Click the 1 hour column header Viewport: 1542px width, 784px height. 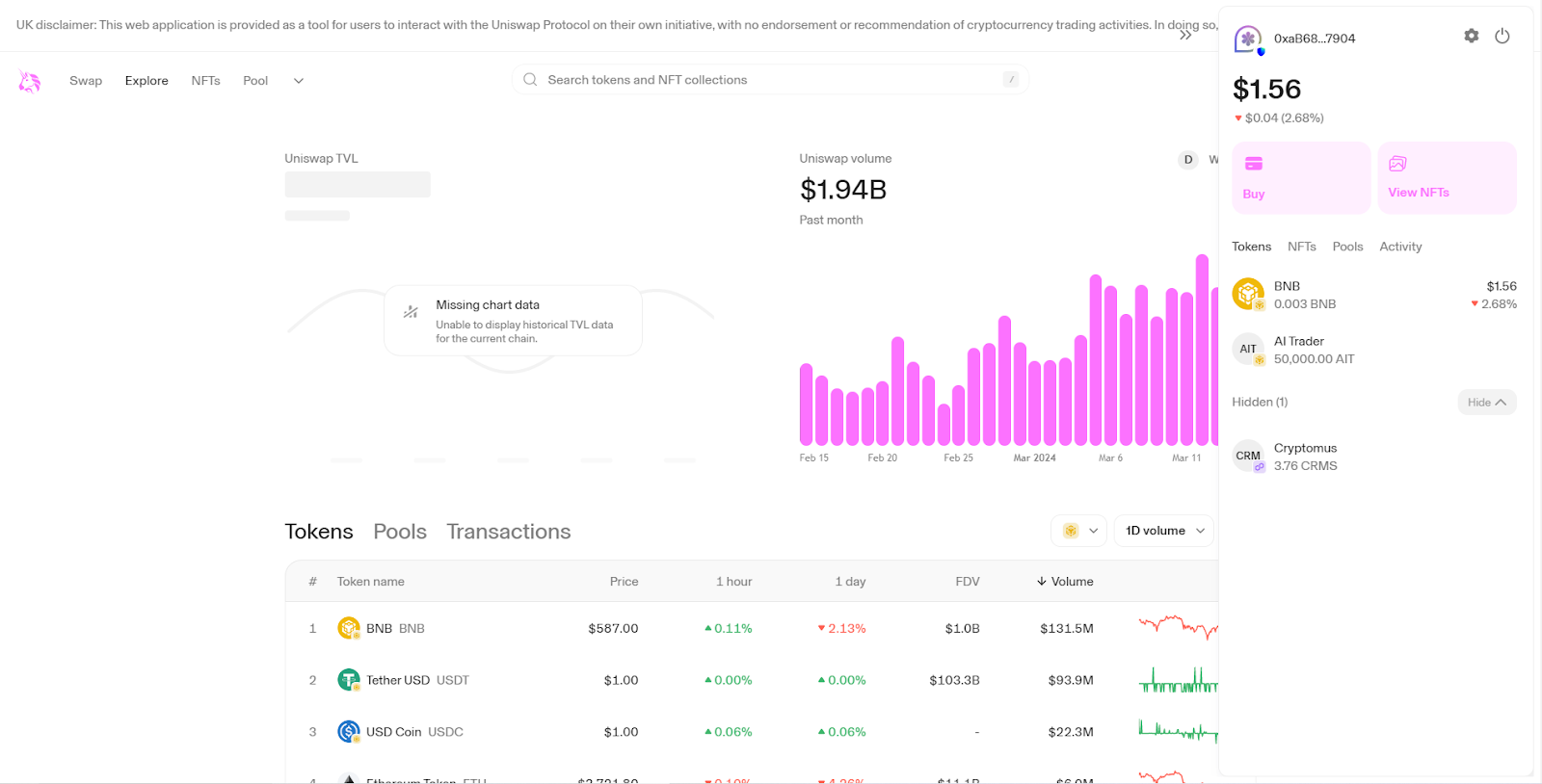(x=733, y=582)
